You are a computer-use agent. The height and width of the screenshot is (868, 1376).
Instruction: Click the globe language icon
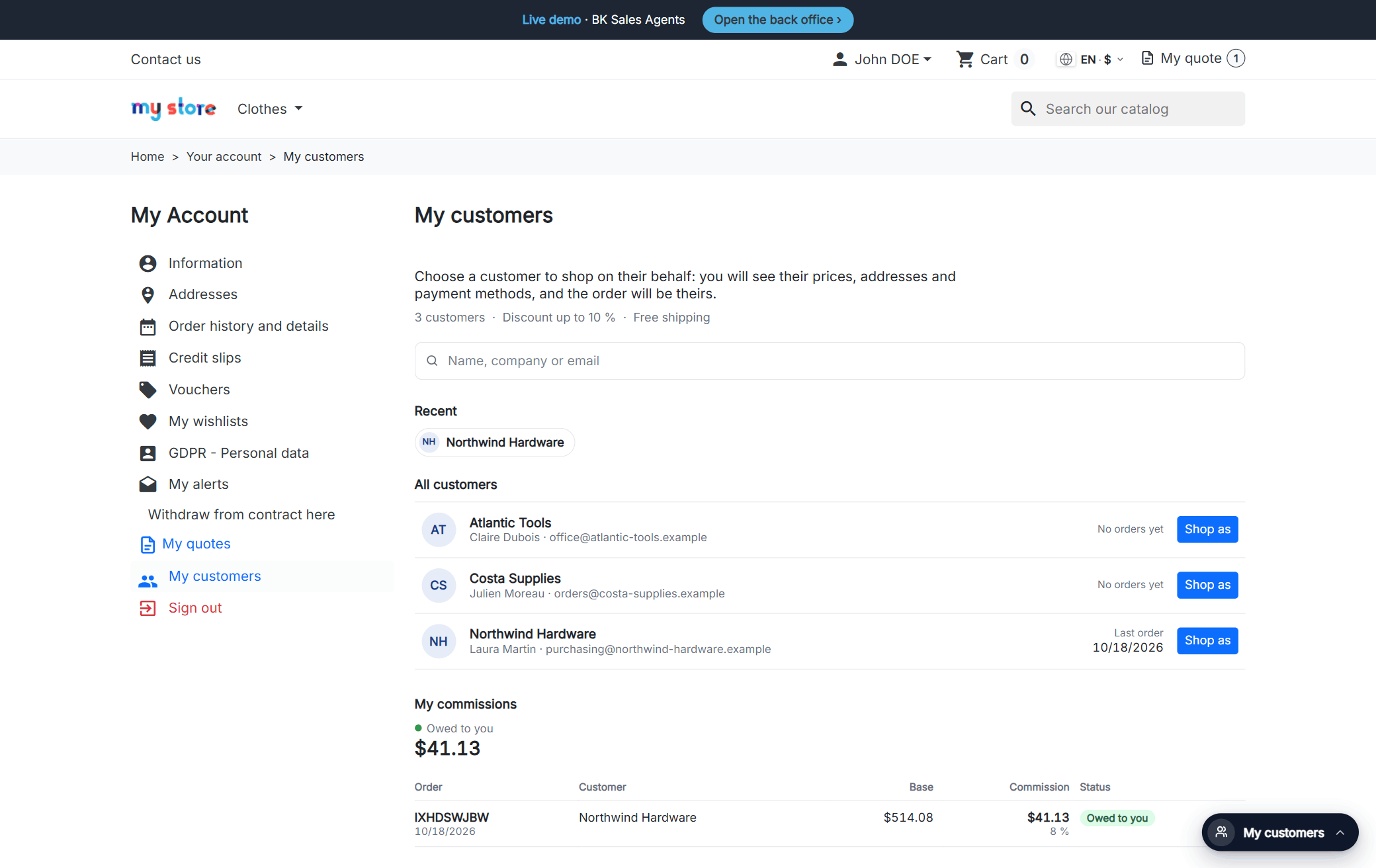(1066, 60)
